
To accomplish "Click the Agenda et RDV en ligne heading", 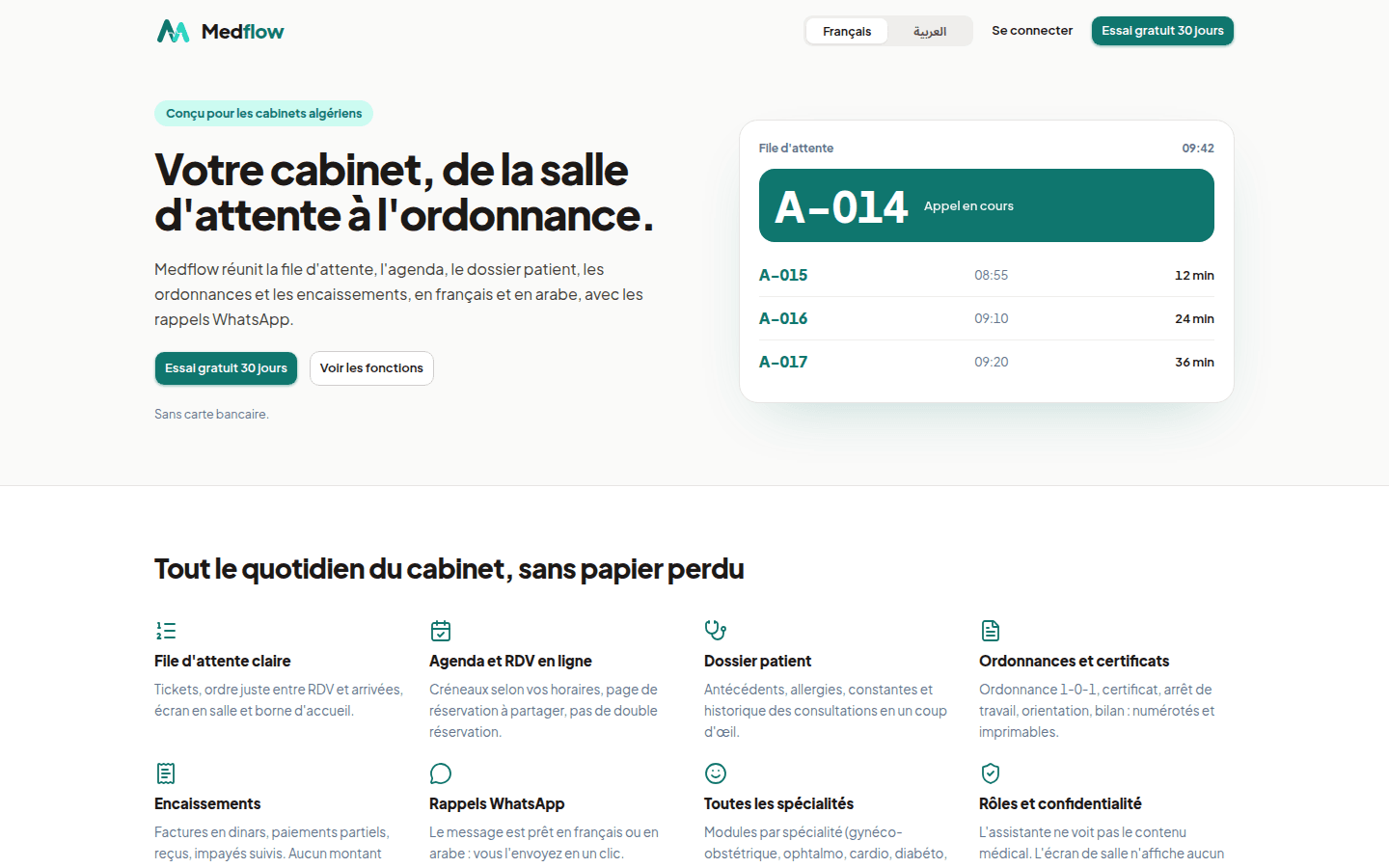I will pos(510,661).
